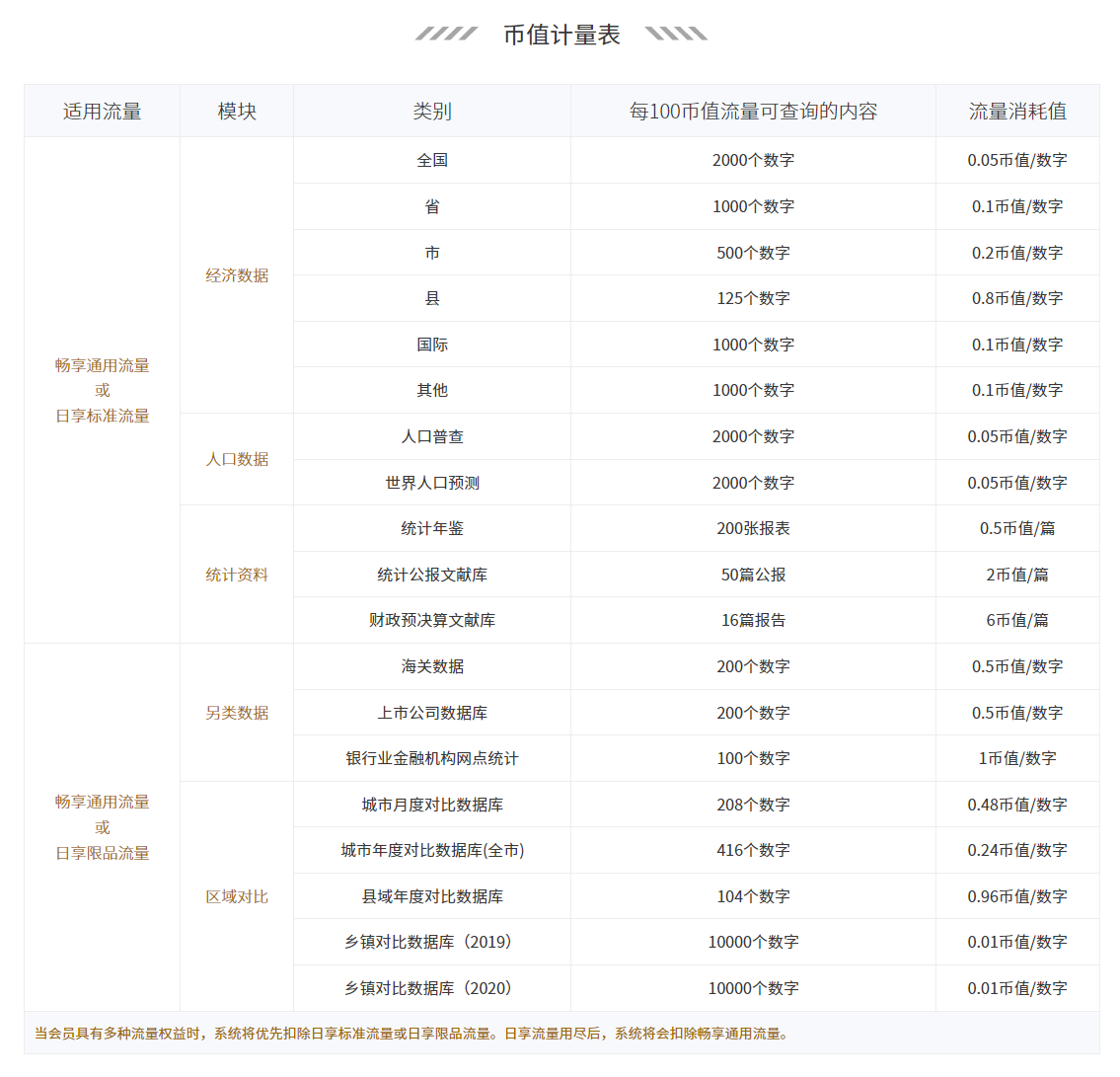This screenshot has width=1120, height=1077.
Task: Click the 畅享通用流量 或 日享限品流量 cell
Action: 102,827
